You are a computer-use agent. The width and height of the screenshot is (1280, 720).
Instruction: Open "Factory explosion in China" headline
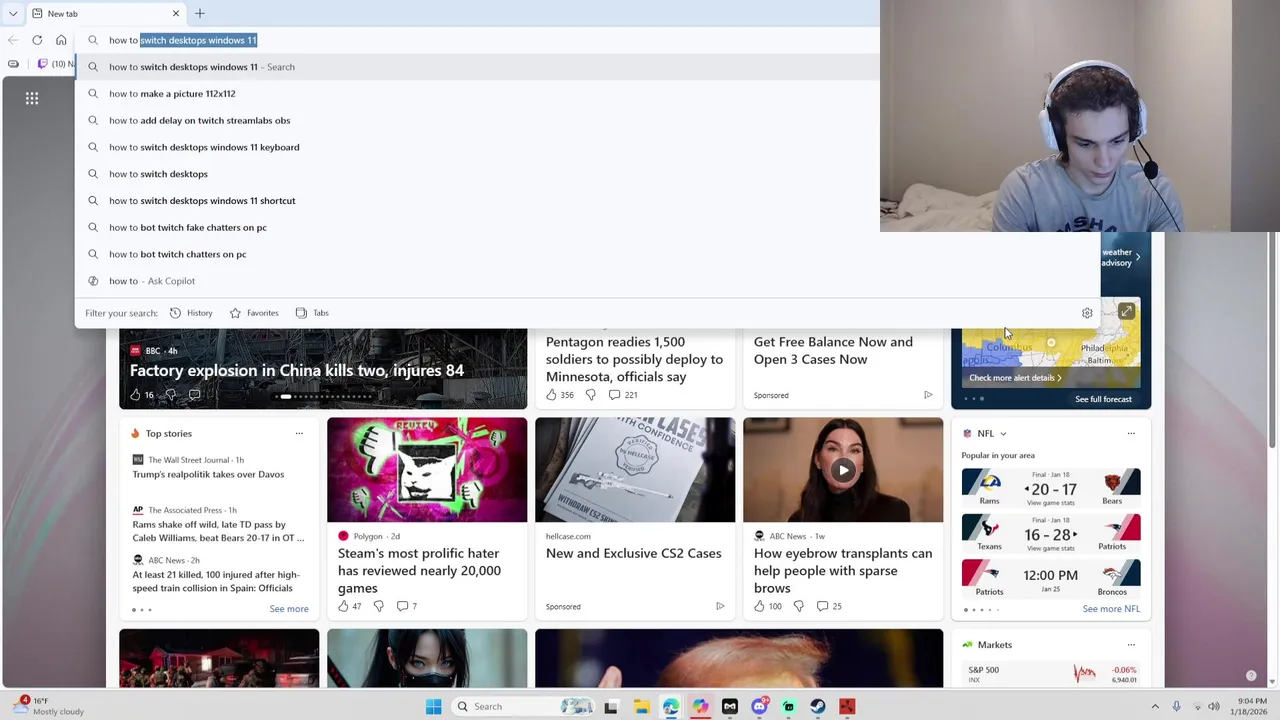pyautogui.click(x=297, y=370)
